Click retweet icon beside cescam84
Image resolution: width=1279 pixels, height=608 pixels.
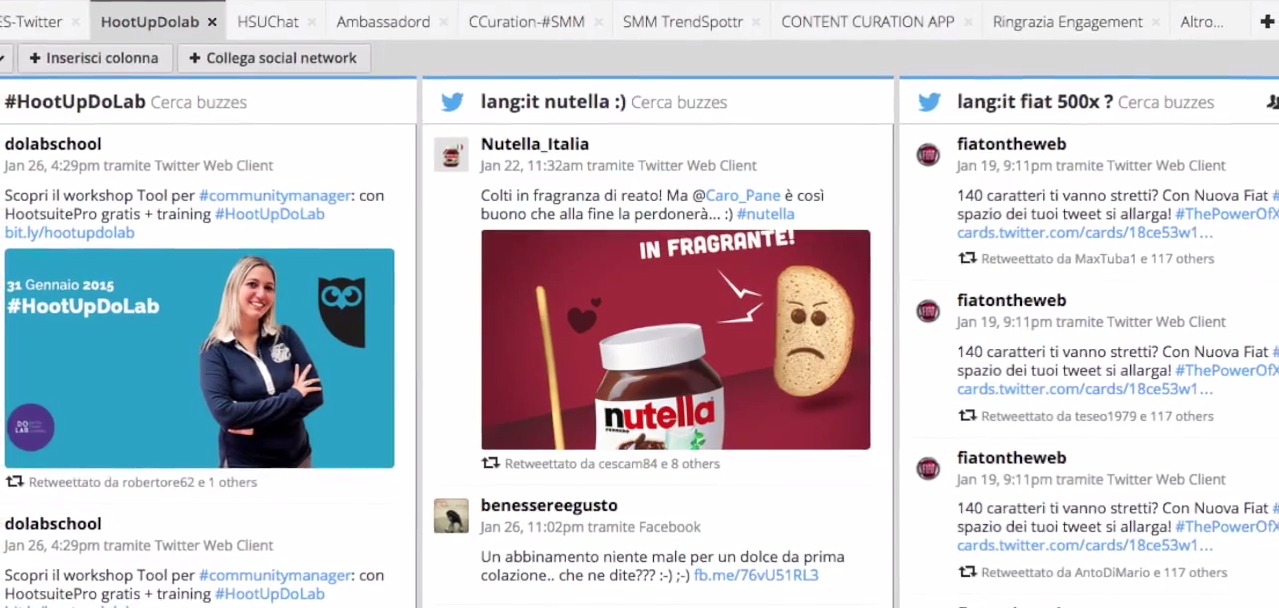click(x=490, y=464)
